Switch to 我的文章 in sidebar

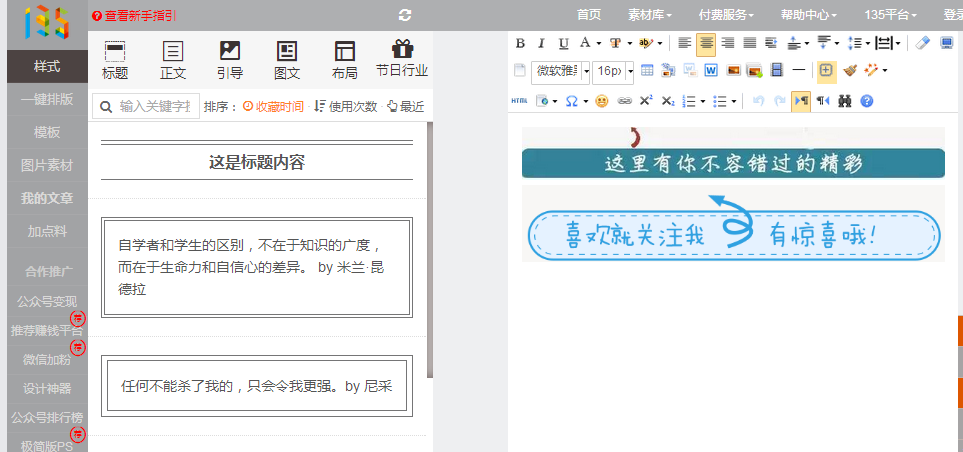click(47, 198)
